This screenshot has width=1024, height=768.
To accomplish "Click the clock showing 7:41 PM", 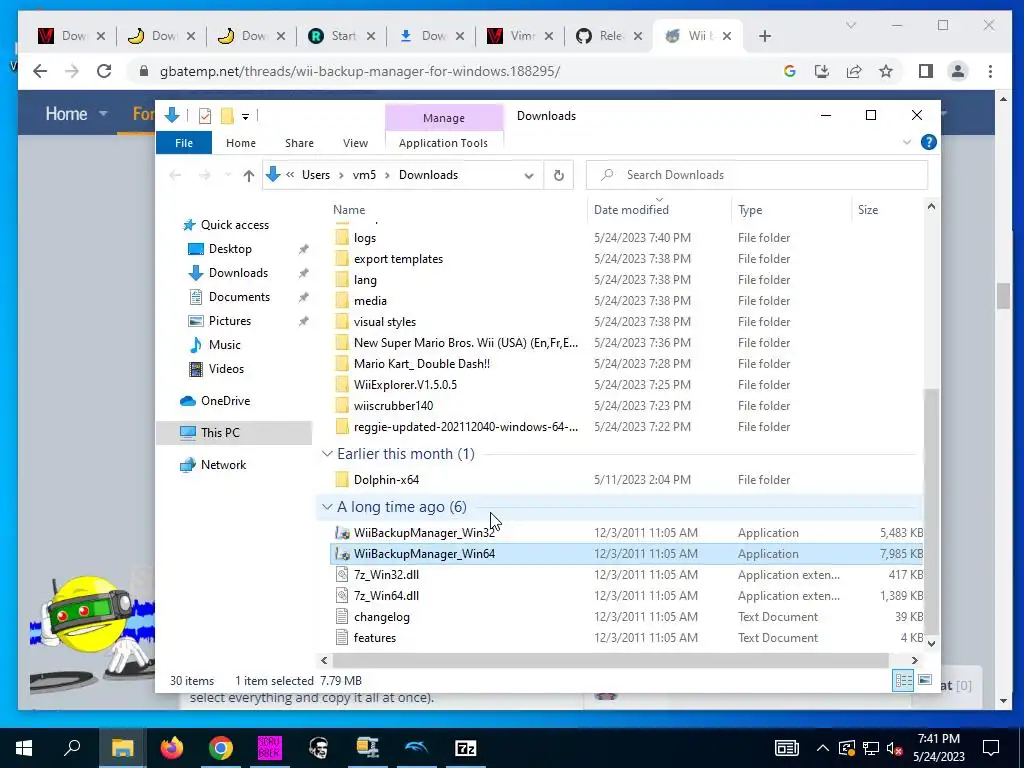I will 938,739.
